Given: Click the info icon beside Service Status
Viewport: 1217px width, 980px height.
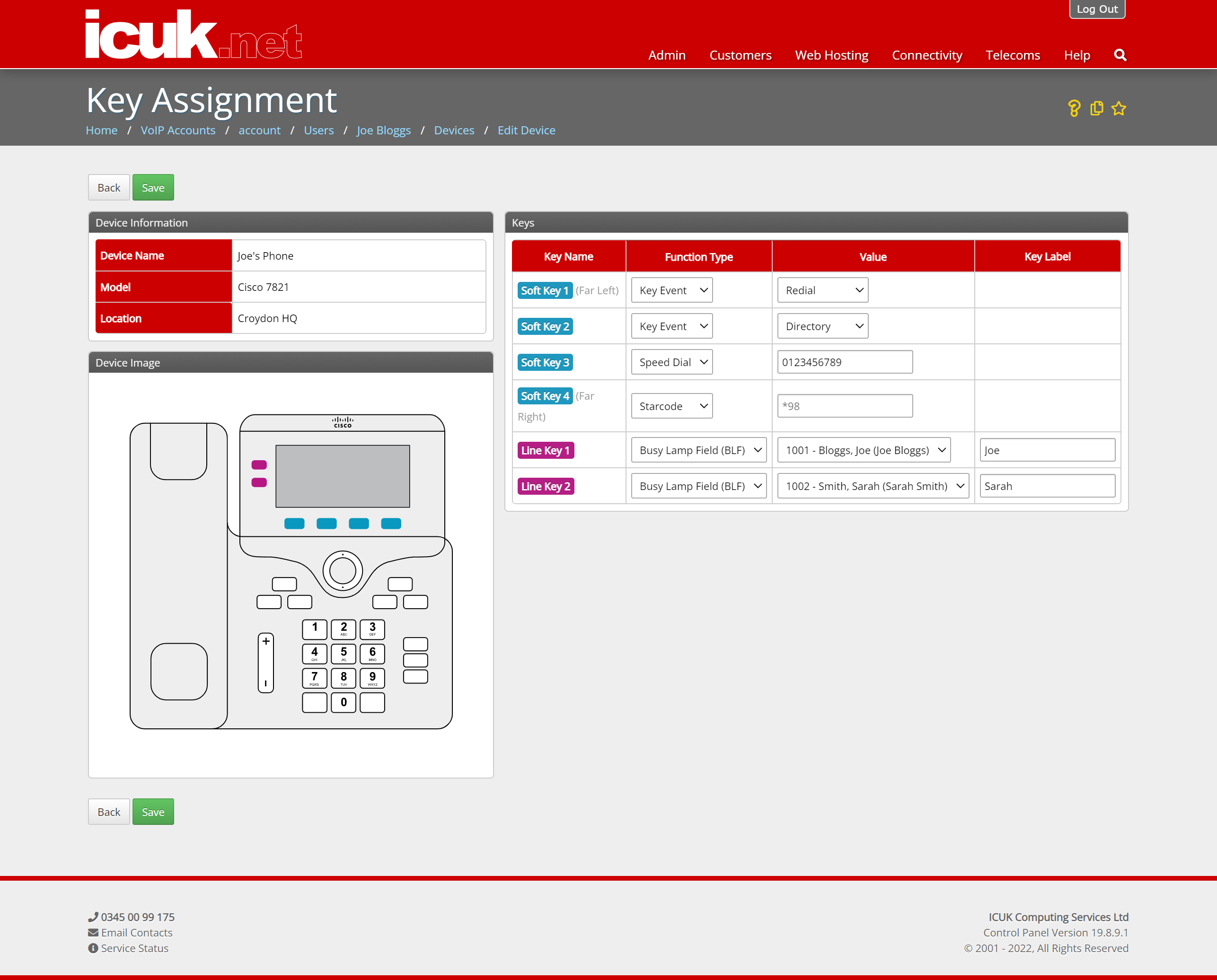Looking at the screenshot, I should (x=93, y=948).
